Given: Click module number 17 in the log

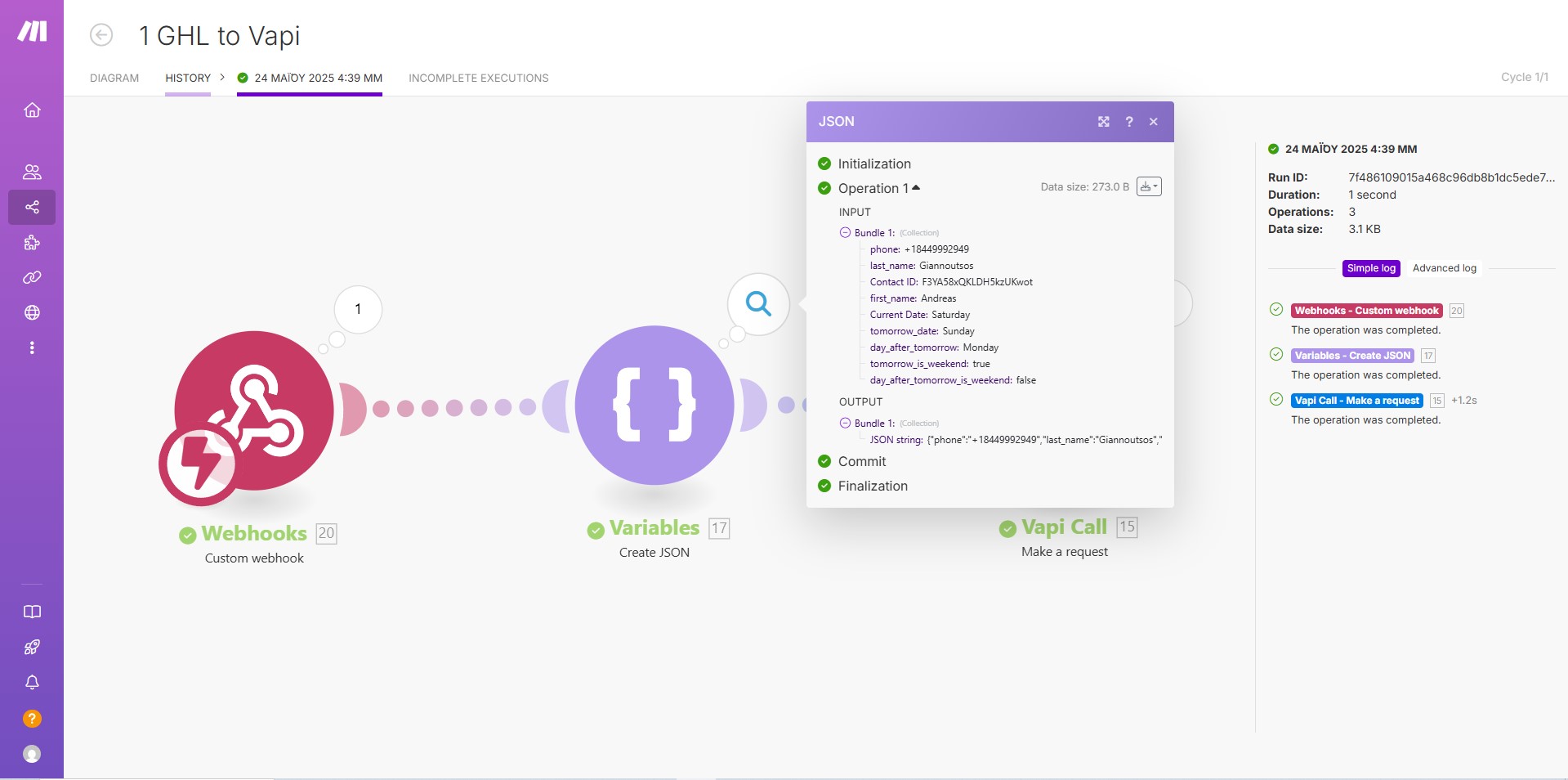Looking at the screenshot, I should [1428, 356].
